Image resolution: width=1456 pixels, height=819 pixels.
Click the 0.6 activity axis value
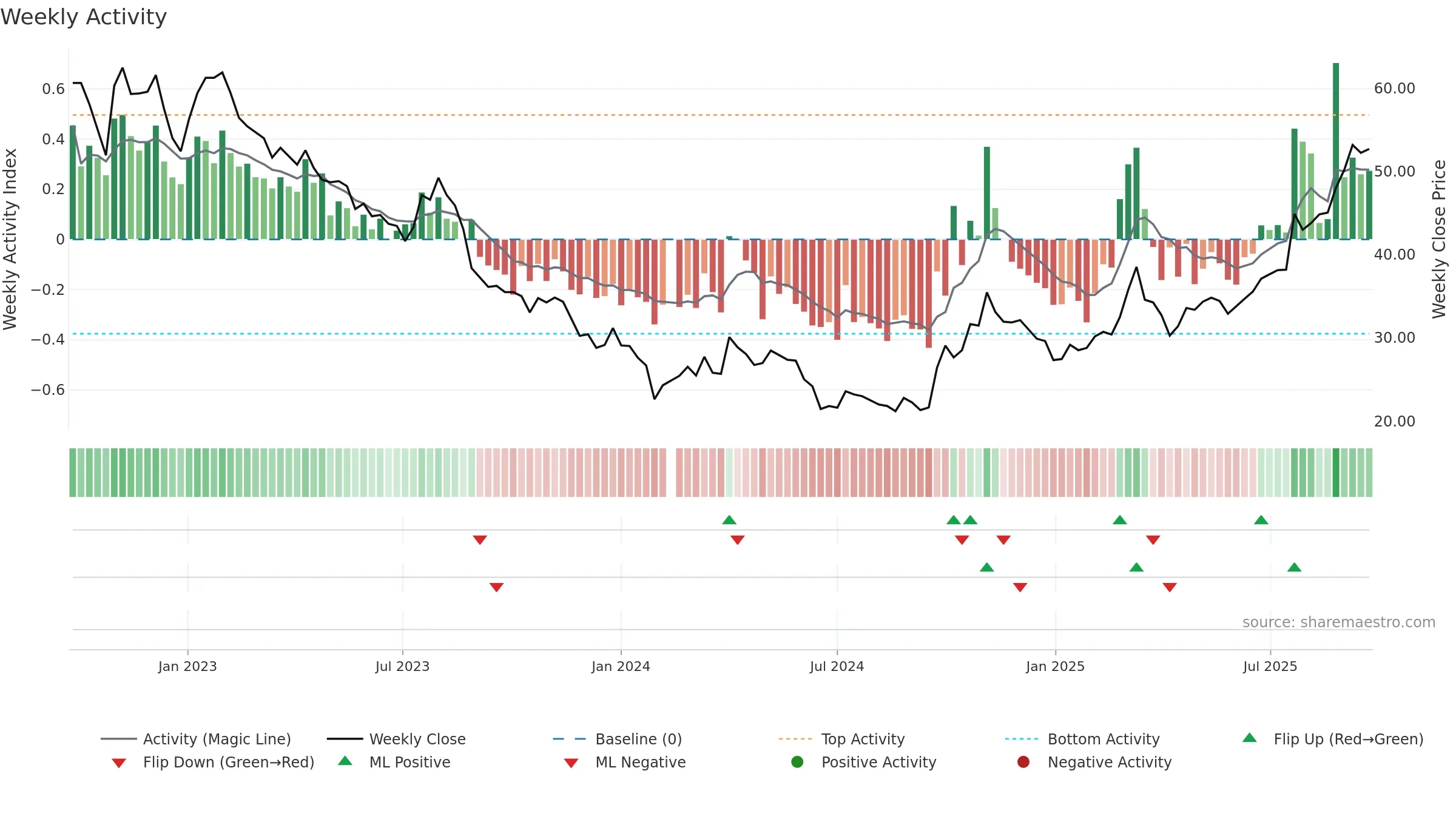coord(53,89)
